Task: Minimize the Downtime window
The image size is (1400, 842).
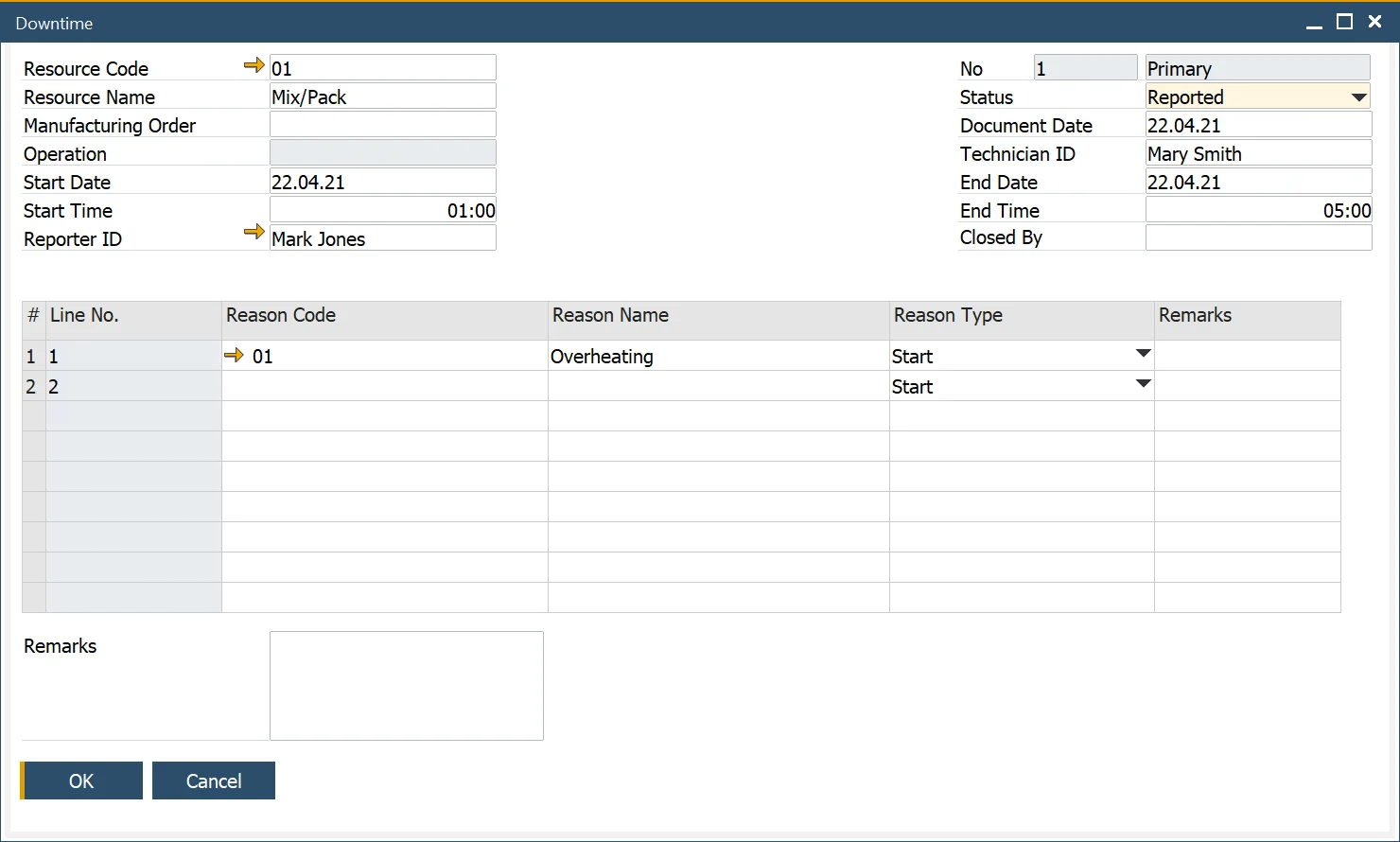Action: coord(1314,23)
